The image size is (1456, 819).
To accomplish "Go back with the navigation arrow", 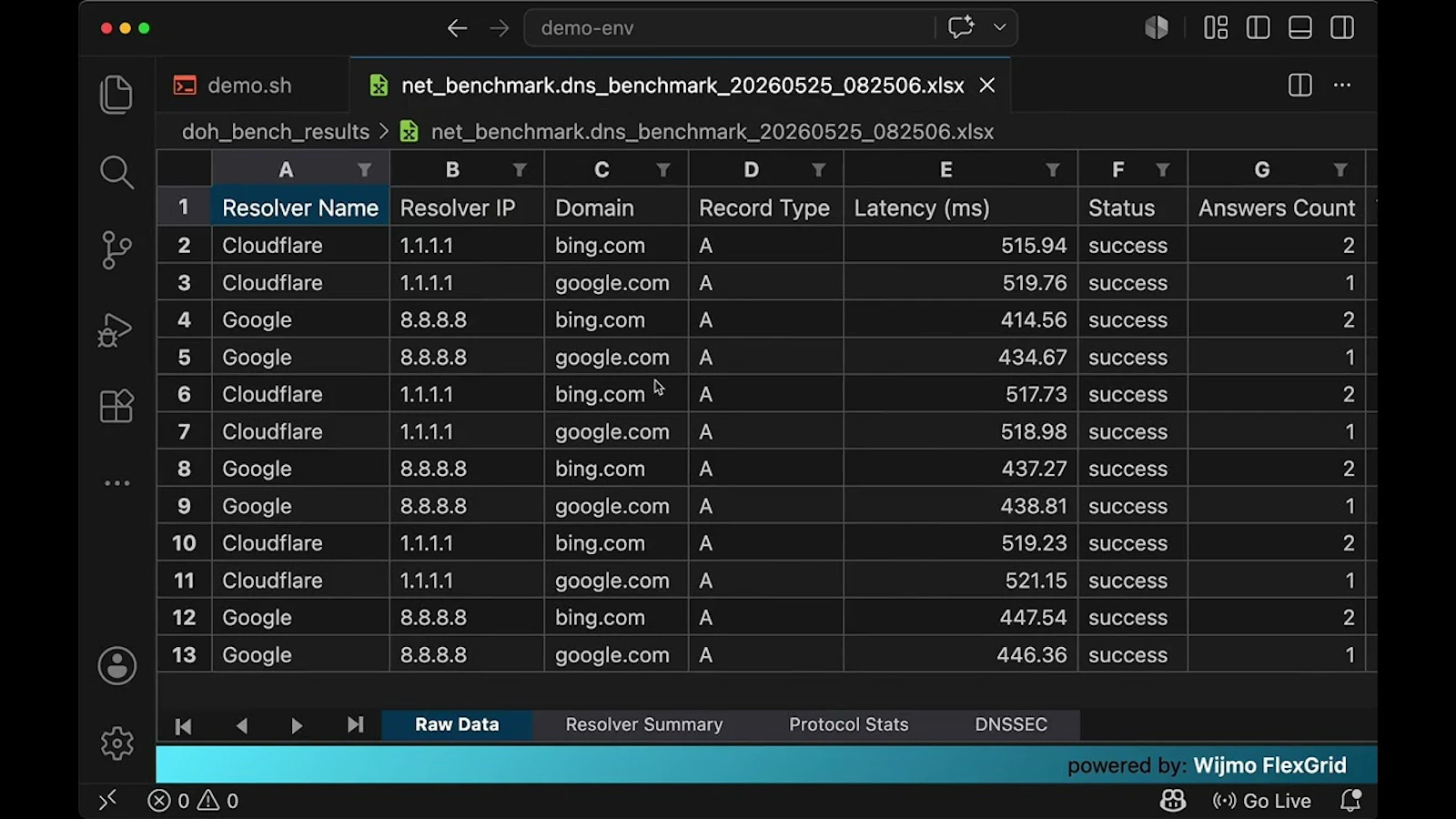I will [x=457, y=28].
